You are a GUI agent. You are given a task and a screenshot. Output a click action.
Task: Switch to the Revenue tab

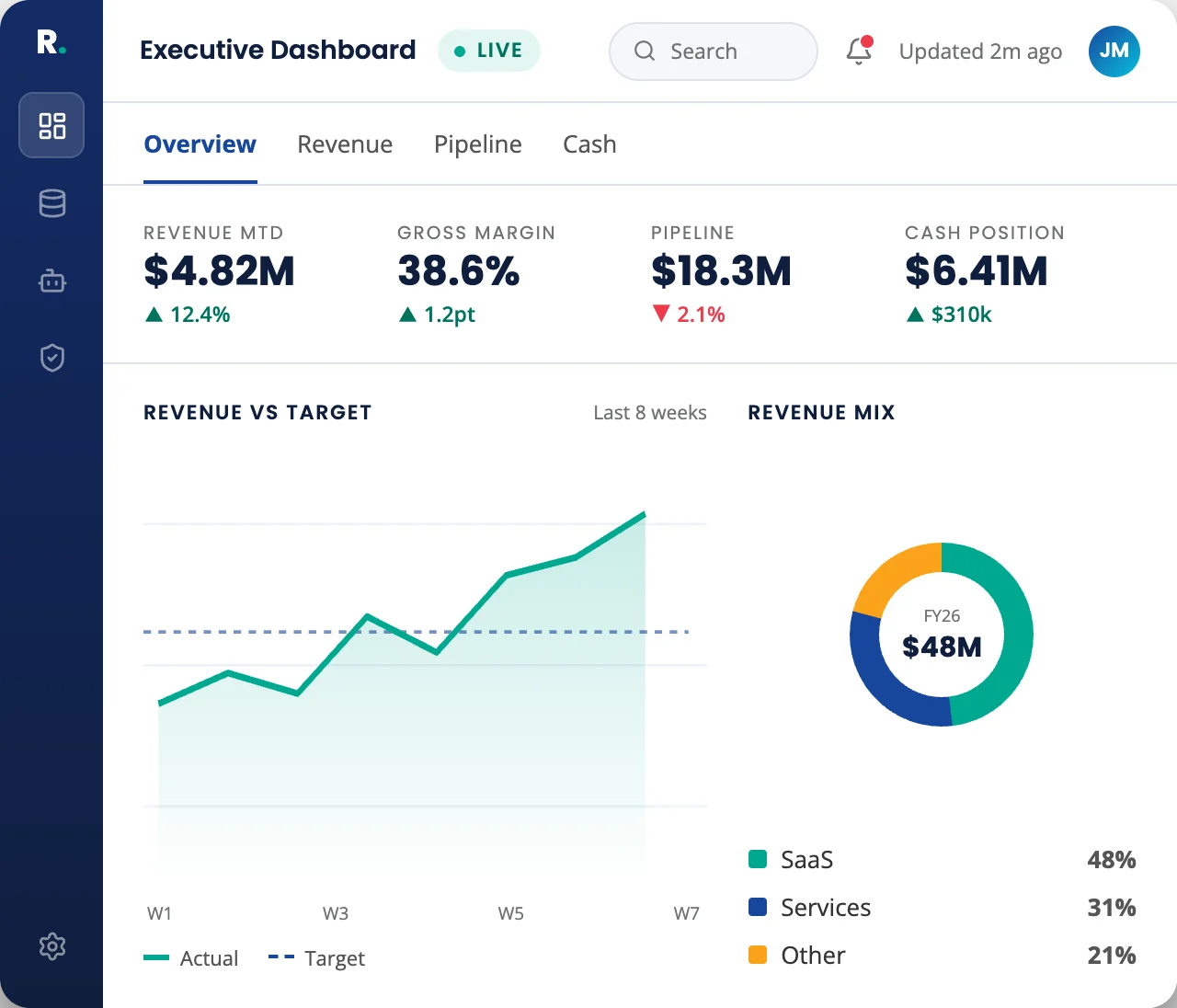(x=345, y=144)
